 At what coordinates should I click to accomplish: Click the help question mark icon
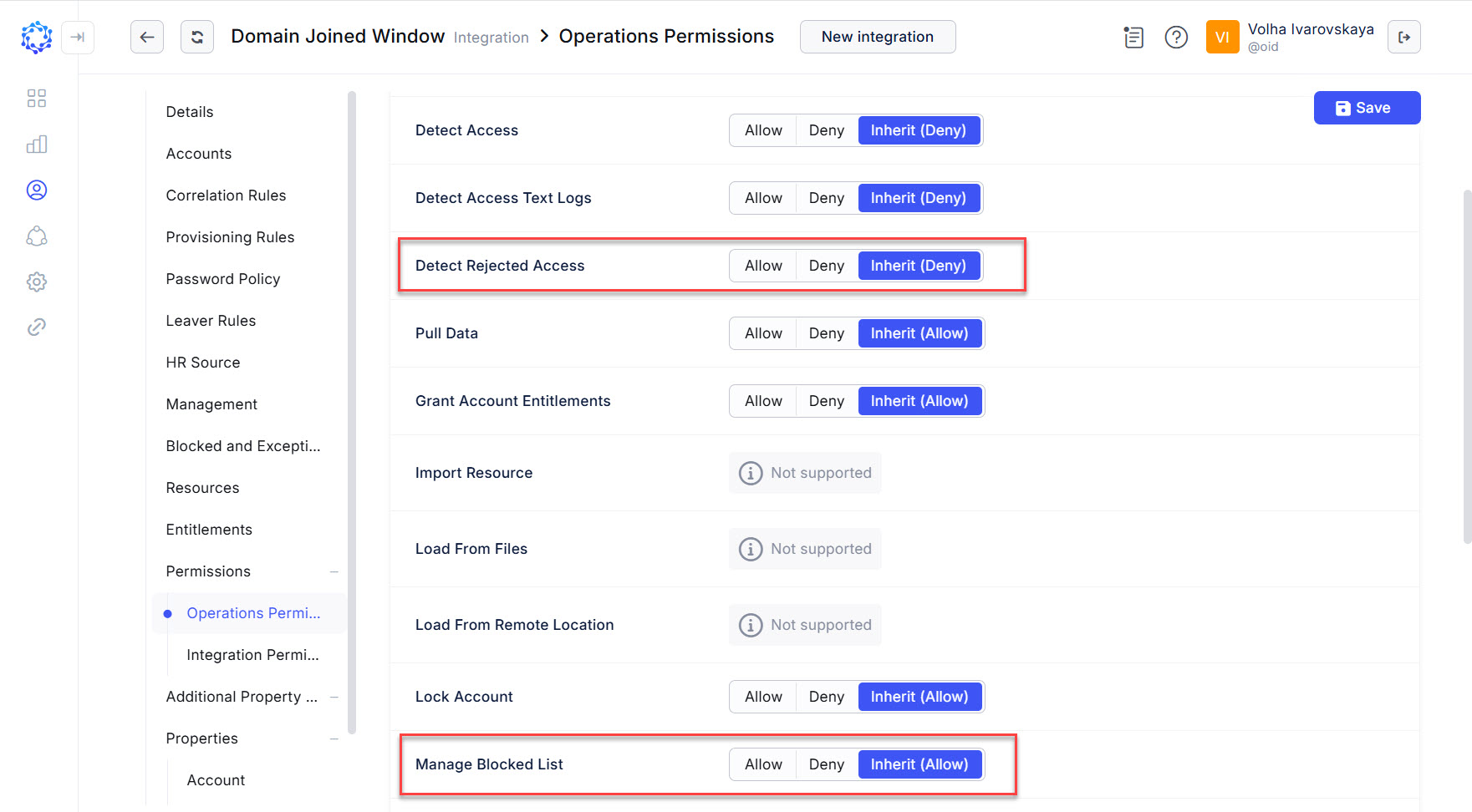(1176, 37)
